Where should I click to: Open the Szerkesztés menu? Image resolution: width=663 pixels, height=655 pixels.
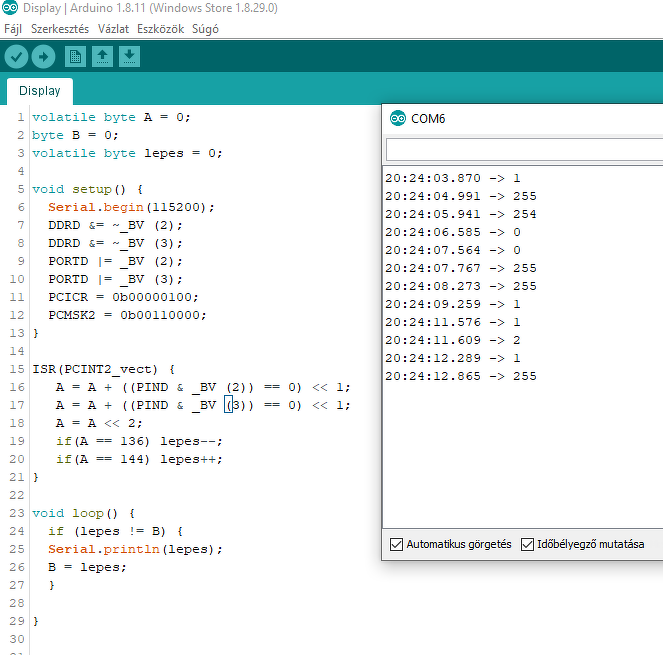pos(60,29)
